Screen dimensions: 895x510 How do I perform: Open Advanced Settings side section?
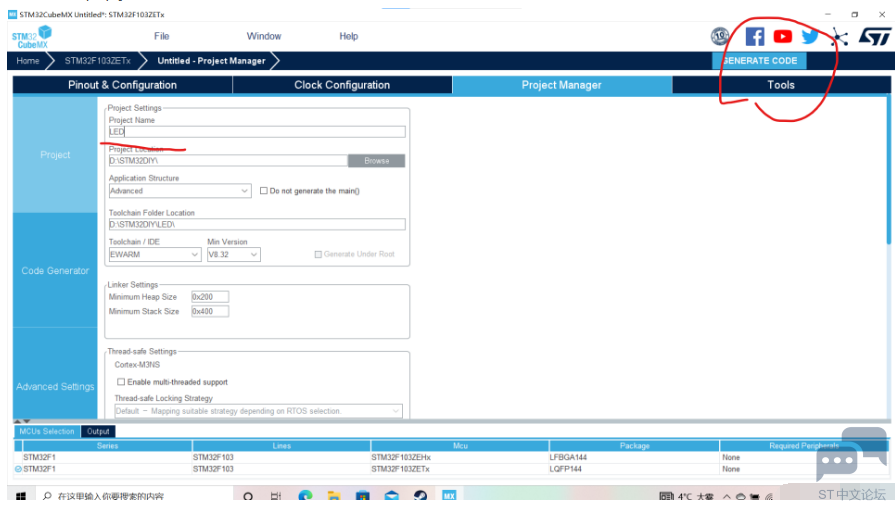[55, 387]
